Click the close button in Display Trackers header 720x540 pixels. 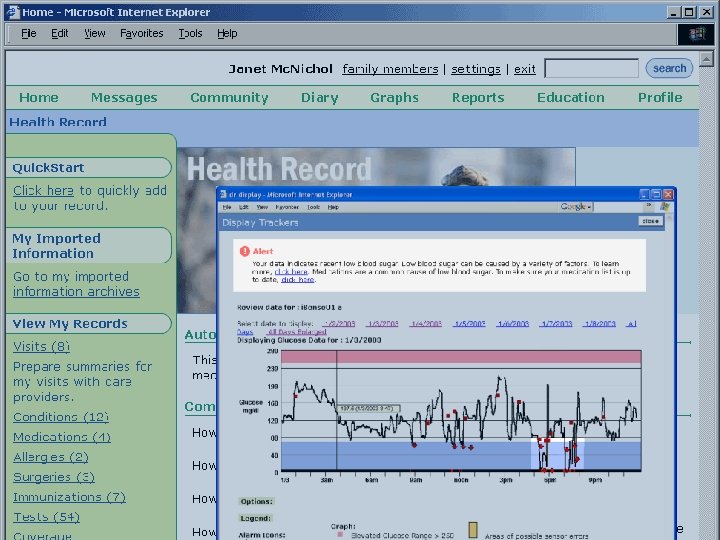tap(650, 221)
